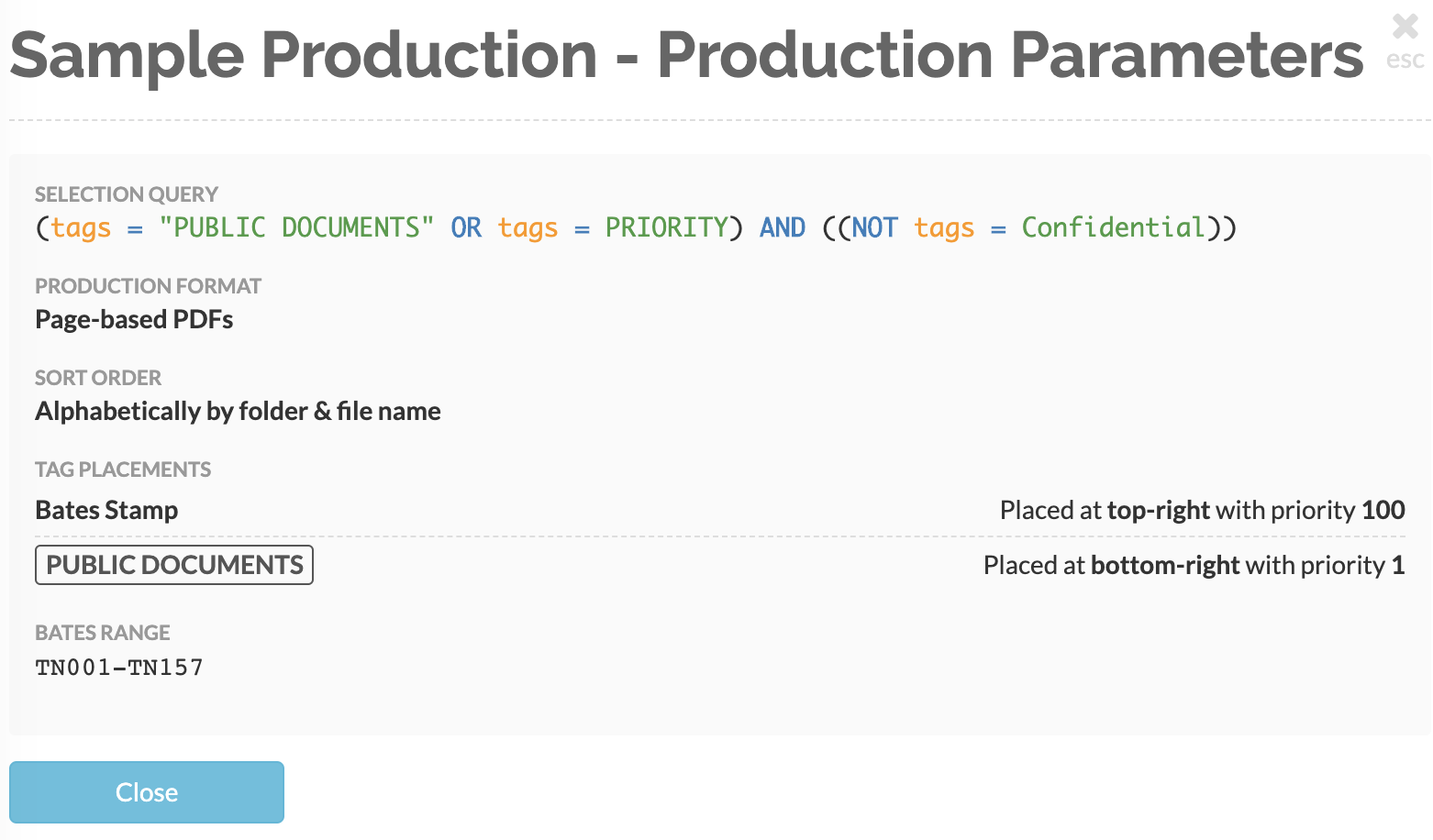Click the TAG PLACEMENTS section header
Image resolution: width=1433 pixels, height=840 pixels.
(x=123, y=470)
